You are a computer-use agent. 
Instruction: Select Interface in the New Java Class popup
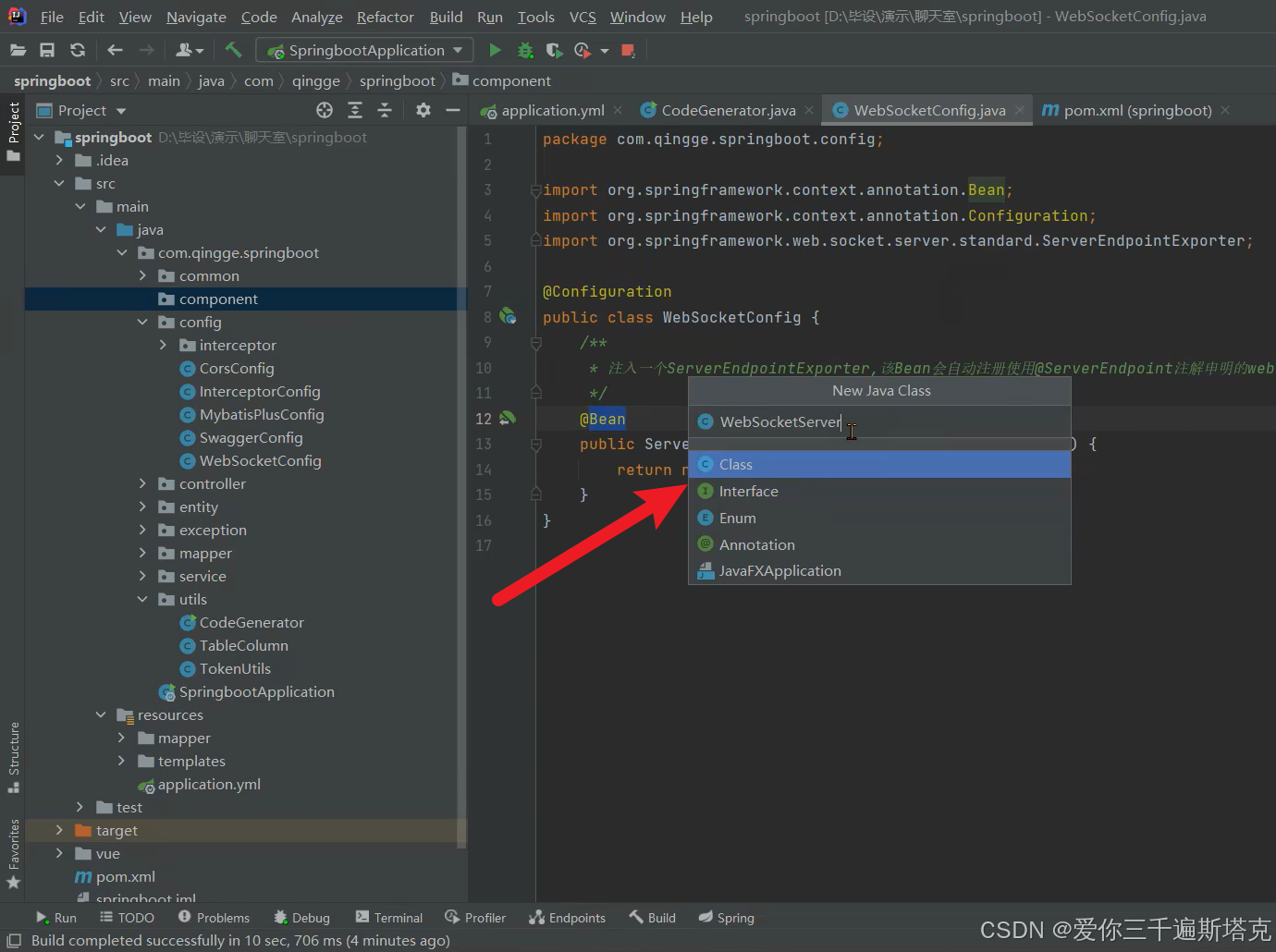point(747,491)
